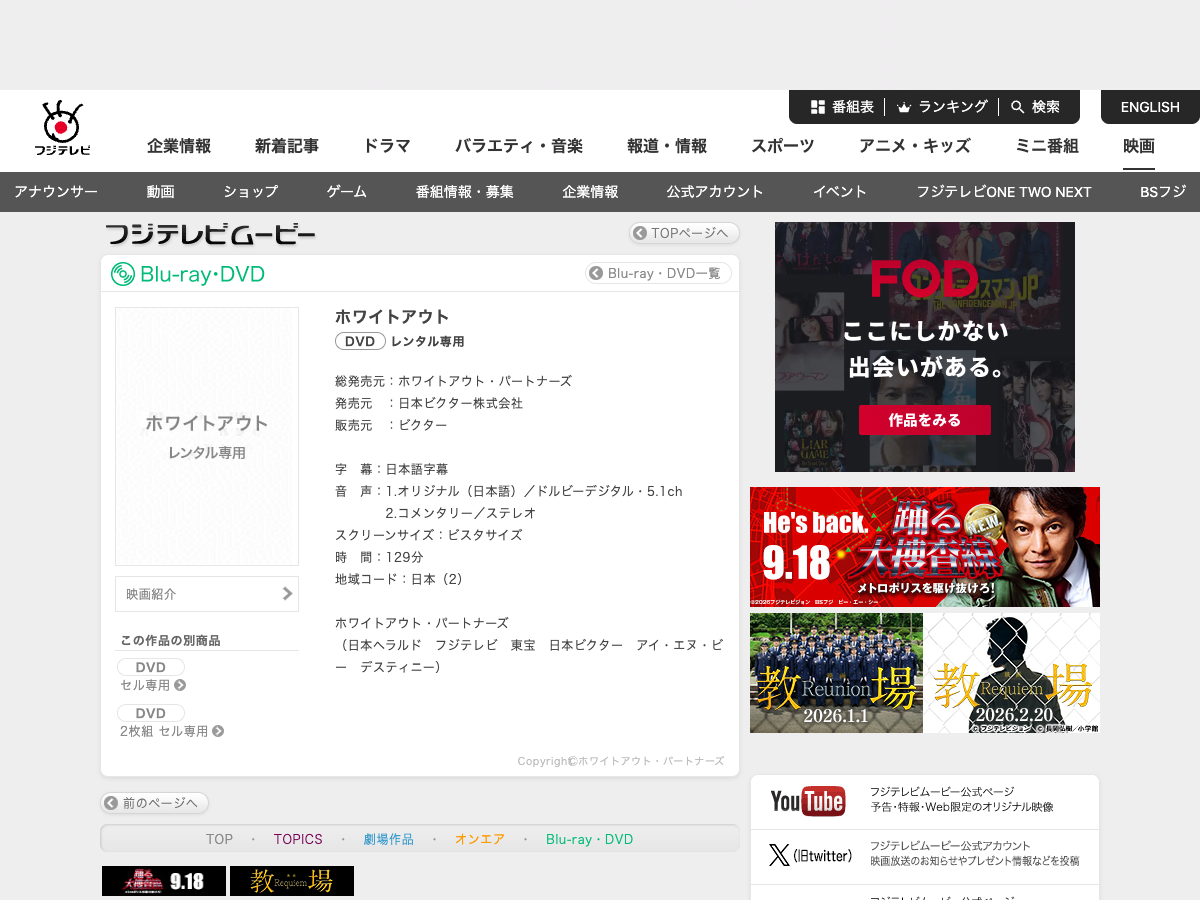The width and height of the screenshot is (1200, 900).
Task: Open オンエア in the footer nav
Action: pos(480,839)
